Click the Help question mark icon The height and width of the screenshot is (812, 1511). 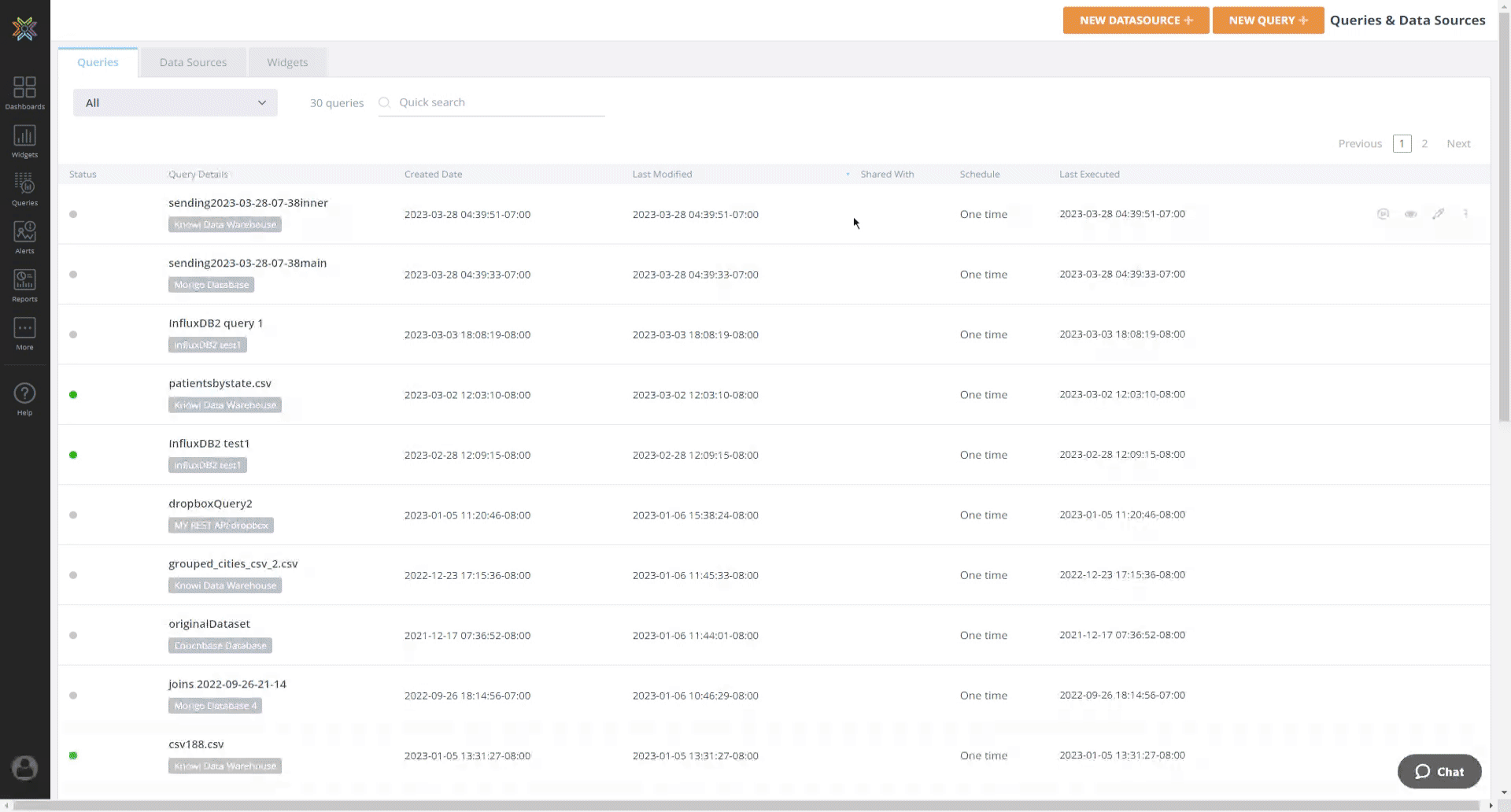pyautogui.click(x=24, y=398)
